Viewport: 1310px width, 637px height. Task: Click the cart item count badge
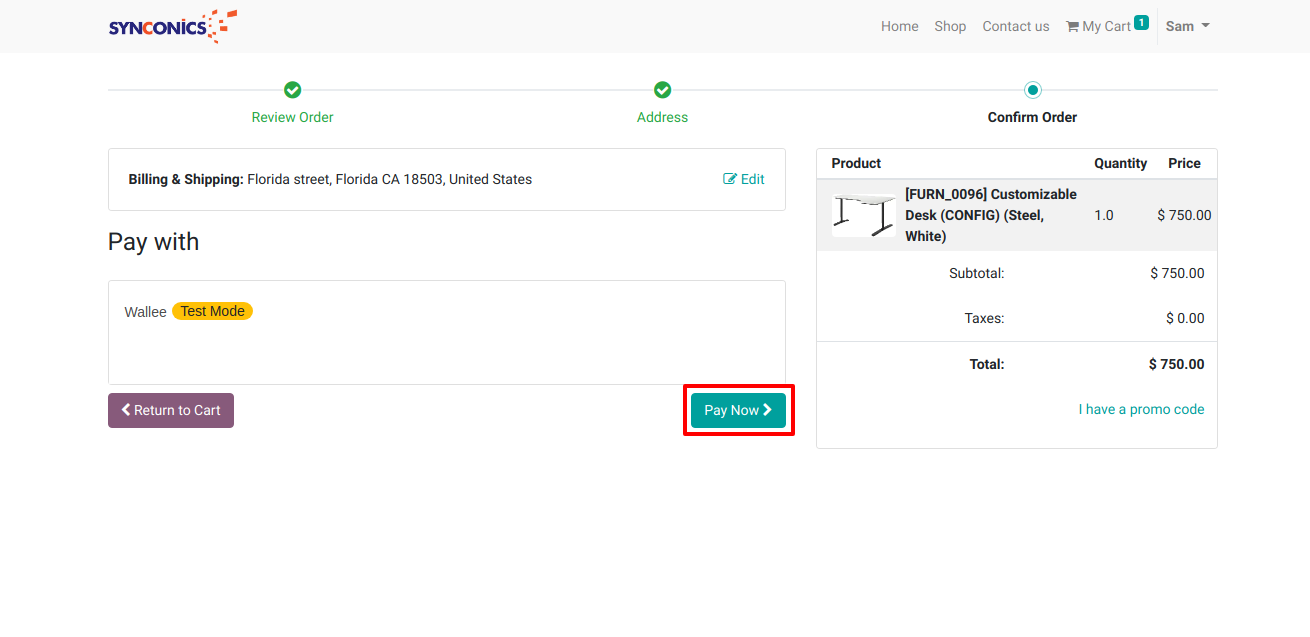tap(1141, 22)
